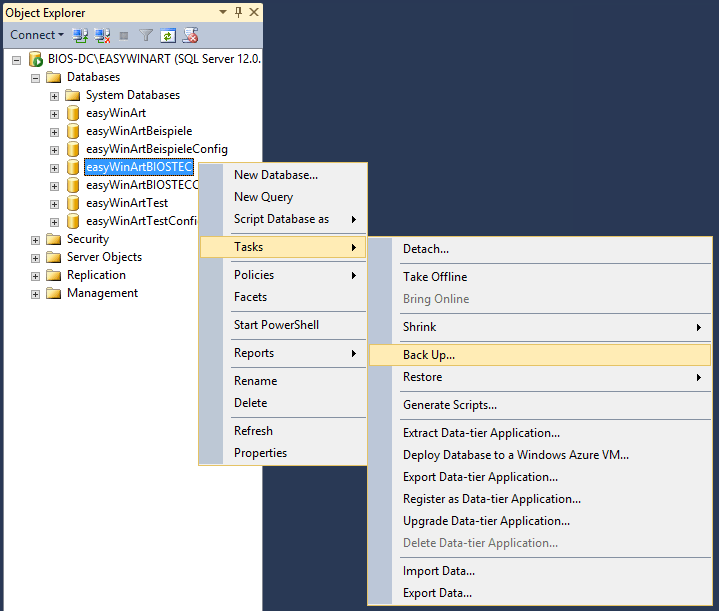Choose Extract Data-tier Application...

coord(540,433)
